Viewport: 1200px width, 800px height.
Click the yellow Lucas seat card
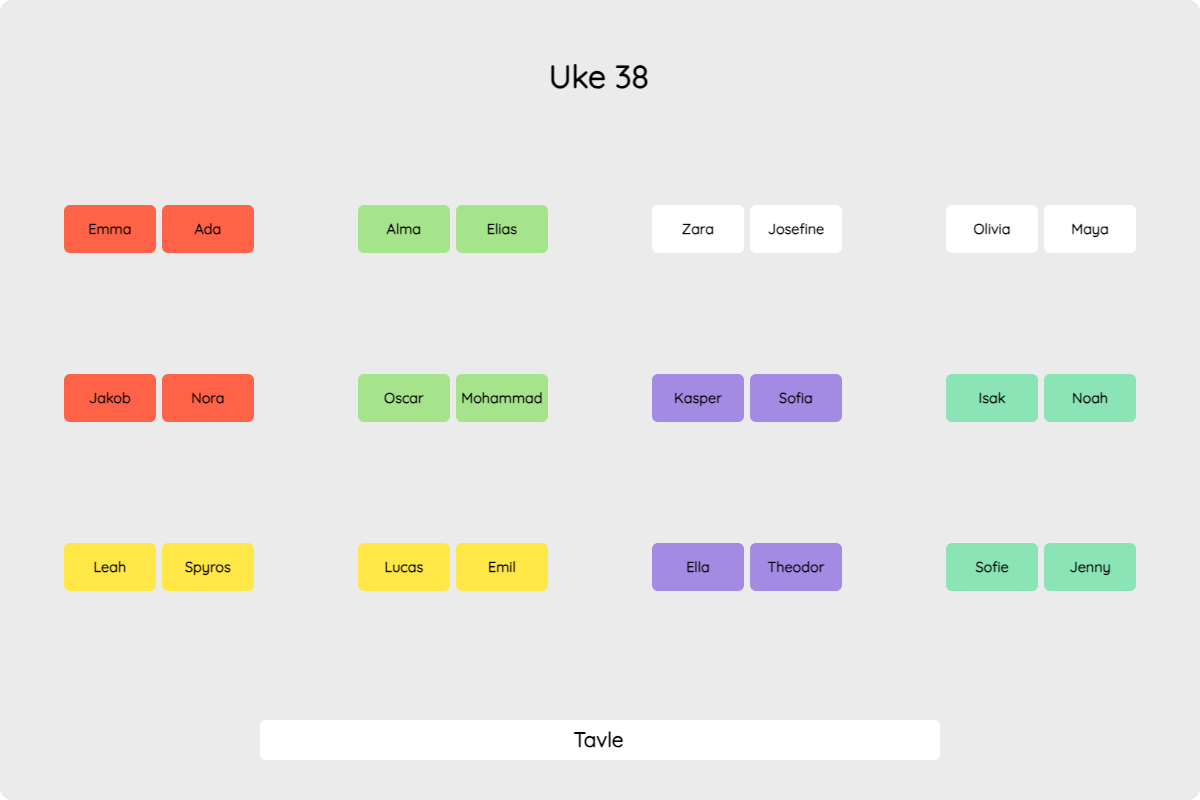pos(404,567)
